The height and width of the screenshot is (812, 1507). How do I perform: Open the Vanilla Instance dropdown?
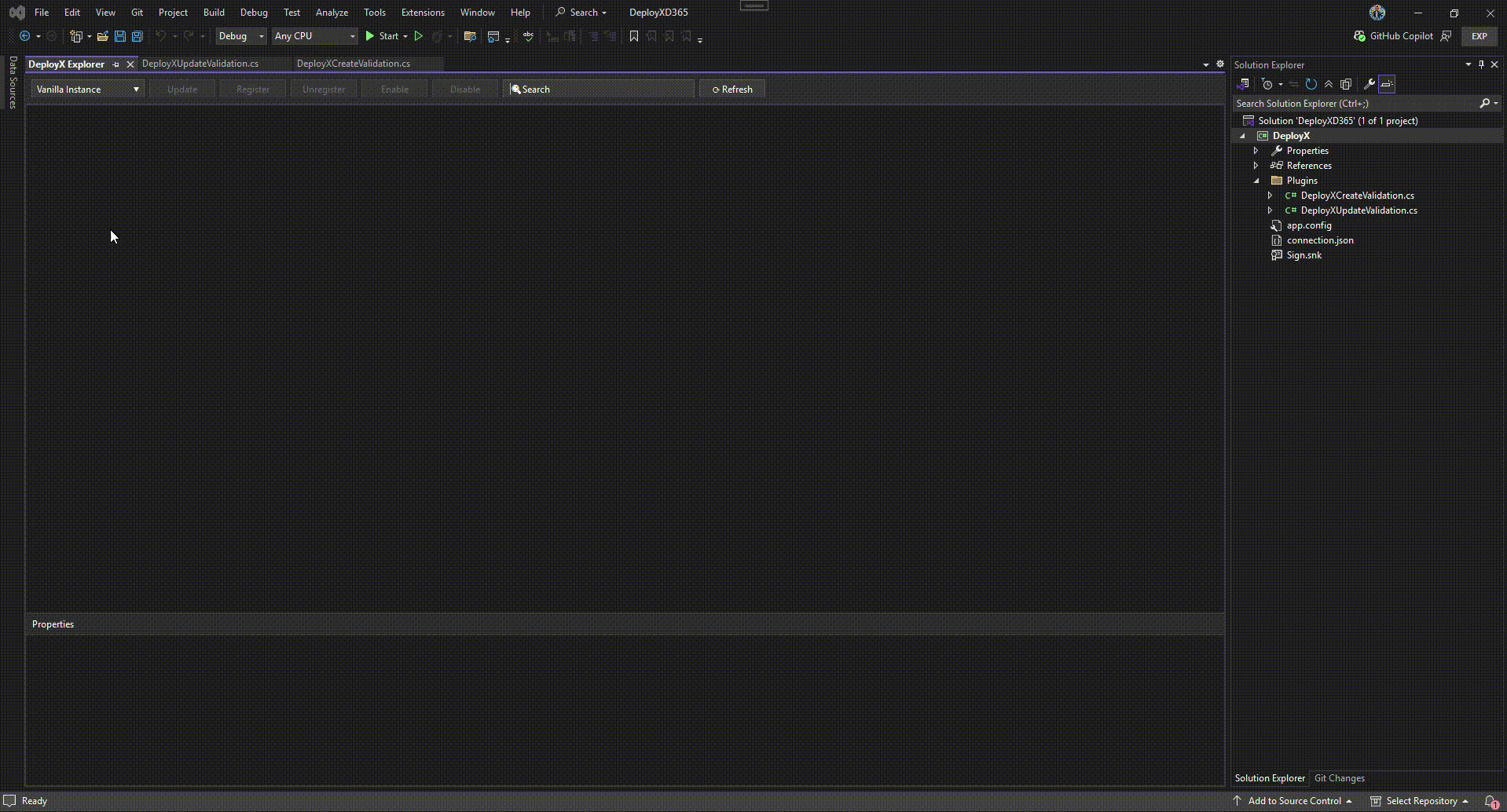click(x=87, y=90)
